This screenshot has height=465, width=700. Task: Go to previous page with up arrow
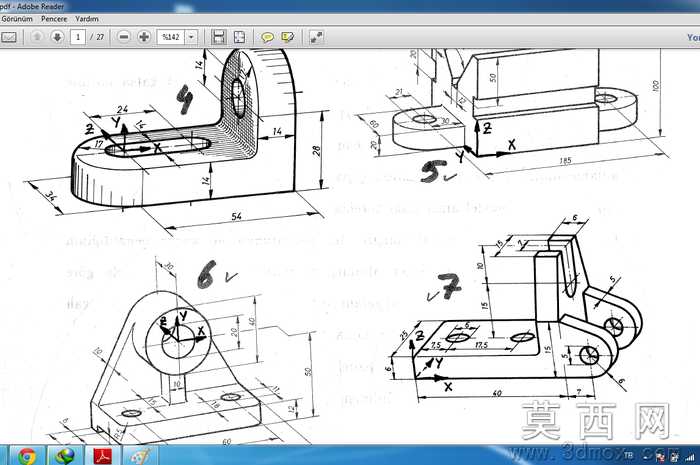tap(37, 37)
